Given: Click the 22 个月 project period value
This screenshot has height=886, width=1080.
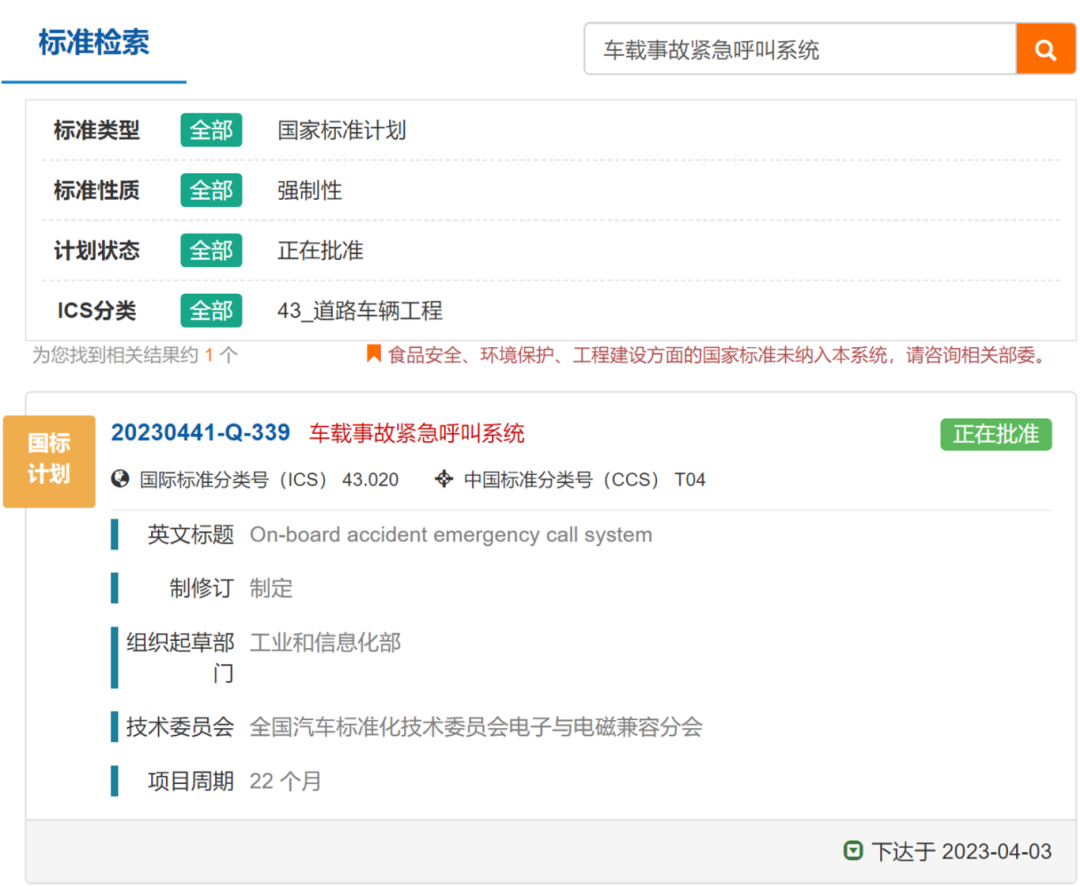Looking at the screenshot, I should (x=285, y=781).
